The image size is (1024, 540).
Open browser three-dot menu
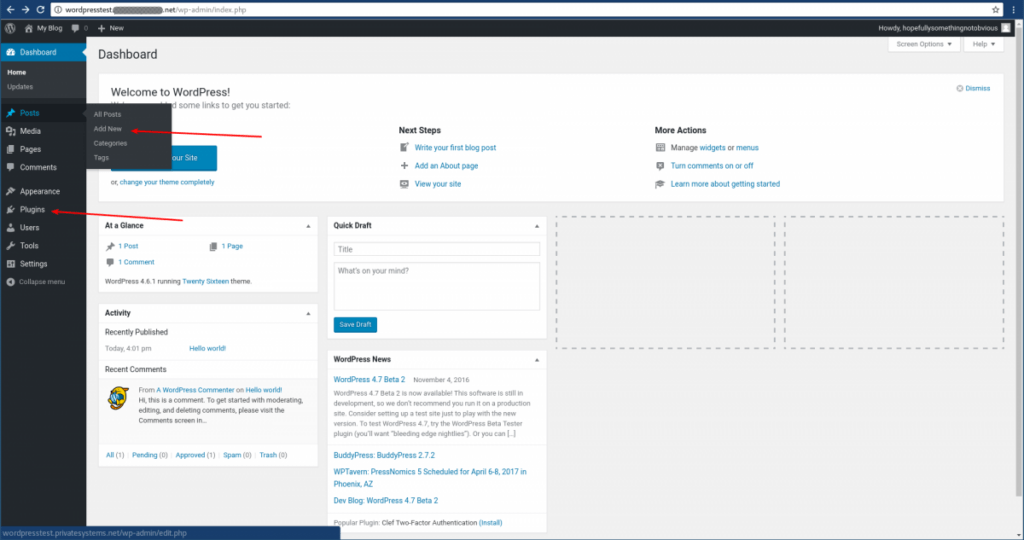click(1014, 10)
